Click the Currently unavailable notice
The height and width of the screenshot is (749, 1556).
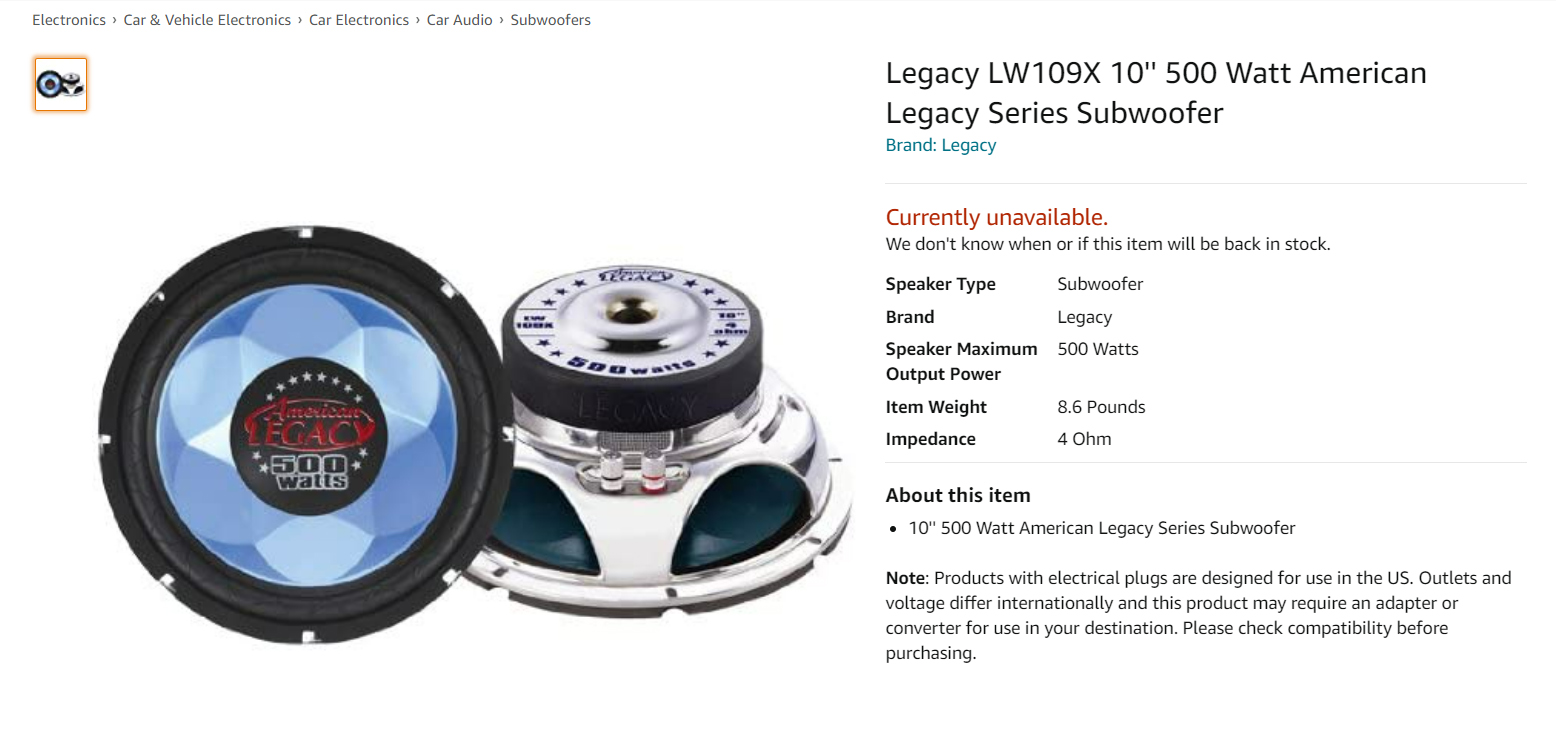pos(997,217)
